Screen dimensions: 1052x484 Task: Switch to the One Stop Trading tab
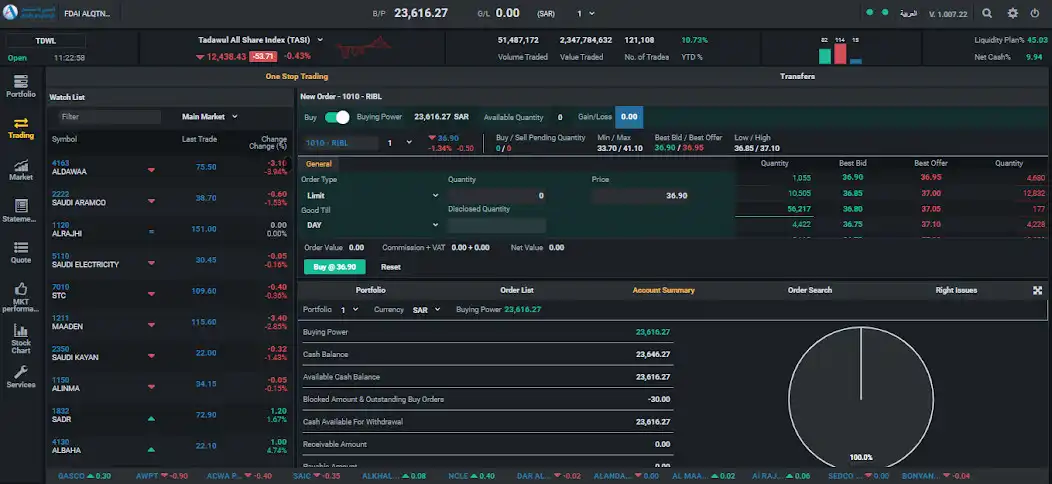tap(297, 77)
